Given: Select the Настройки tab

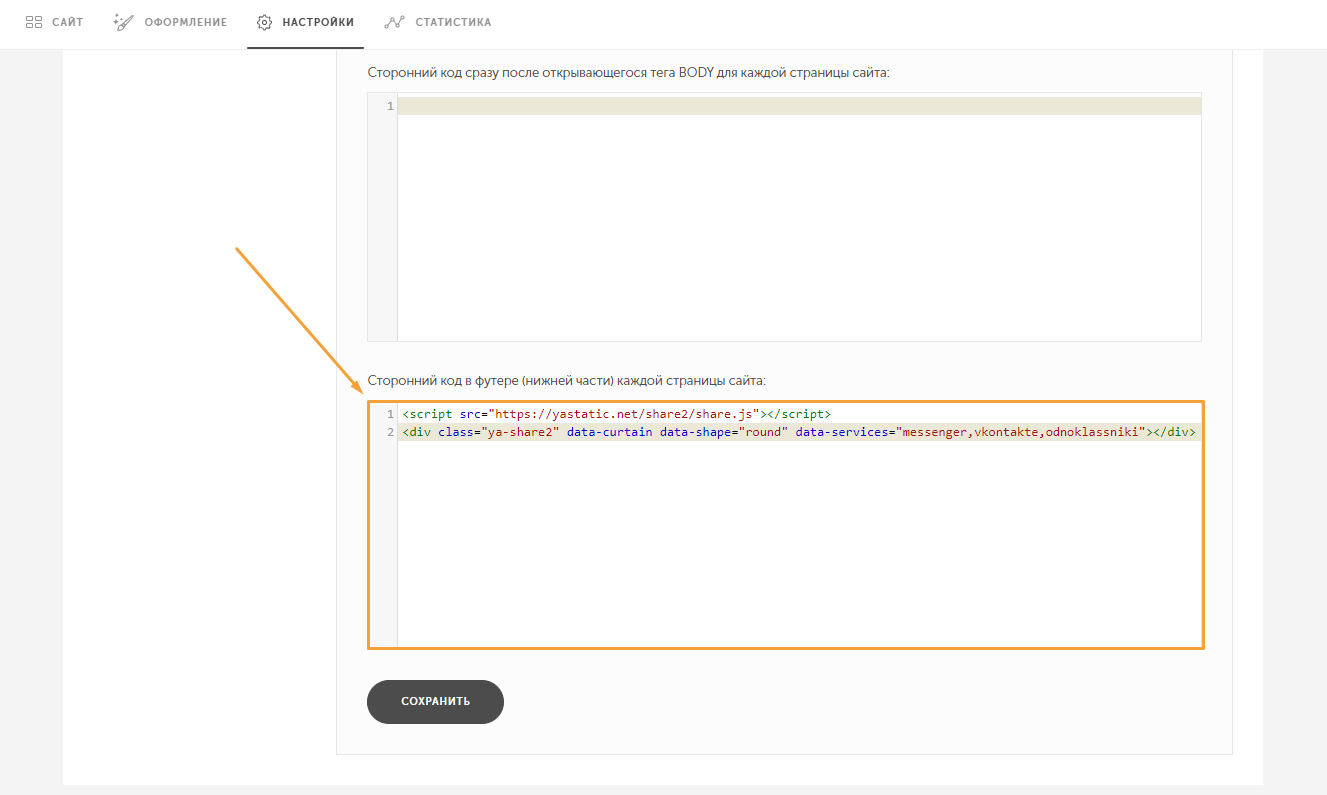Looking at the screenshot, I should (305, 22).
